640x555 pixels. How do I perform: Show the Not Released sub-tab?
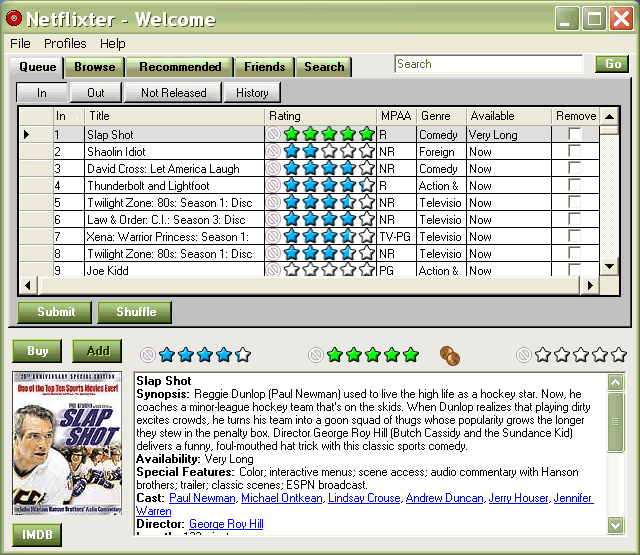pyautogui.click(x=173, y=93)
